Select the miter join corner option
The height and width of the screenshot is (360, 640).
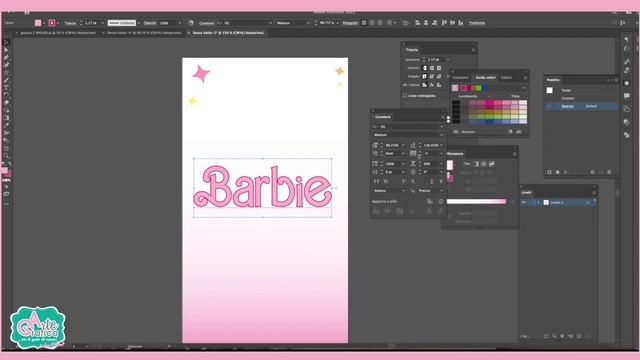point(424,76)
